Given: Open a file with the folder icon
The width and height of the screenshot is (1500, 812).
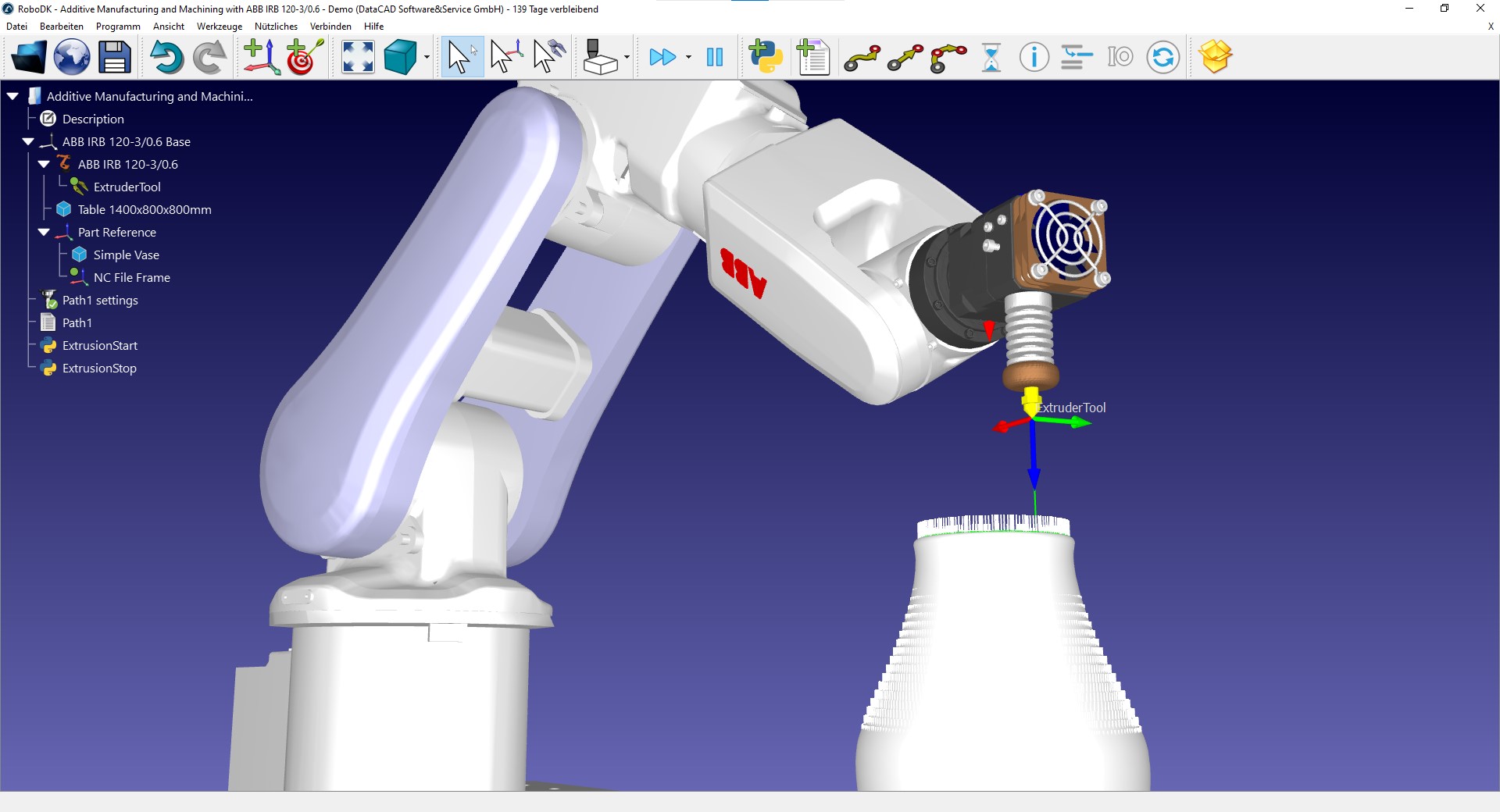Looking at the screenshot, I should click(29, 57).
